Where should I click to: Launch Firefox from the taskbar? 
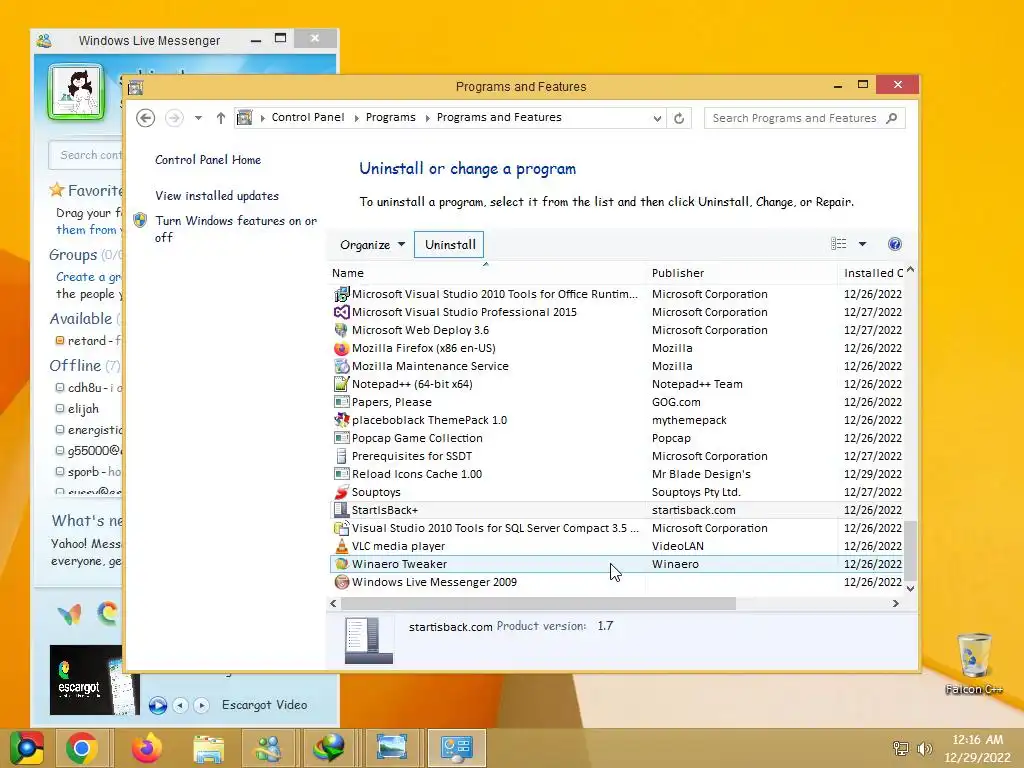point(147,748)
